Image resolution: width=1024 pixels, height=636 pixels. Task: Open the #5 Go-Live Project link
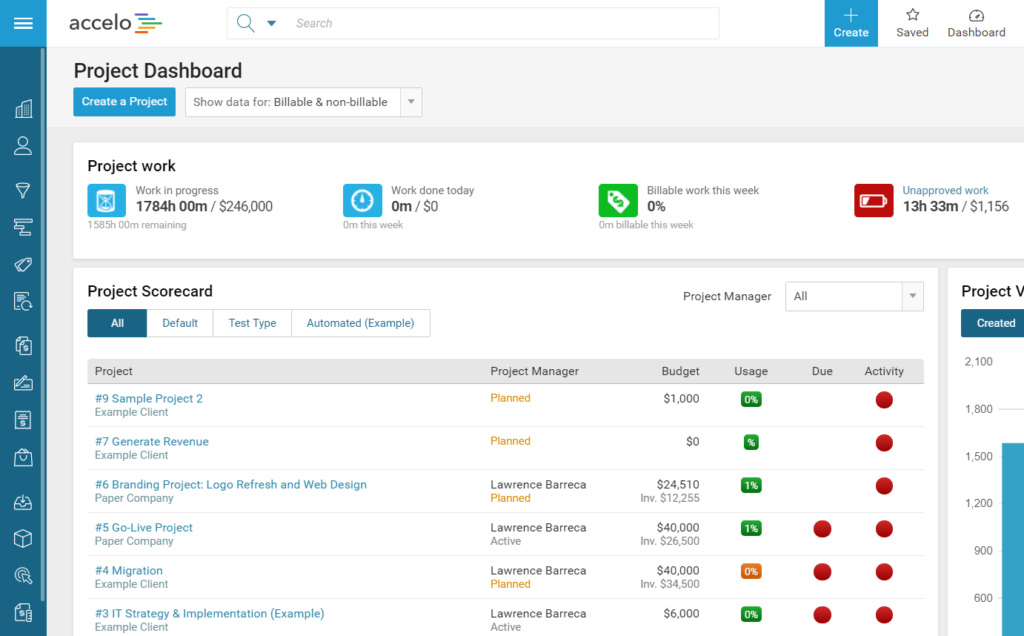tap(144, 527)
